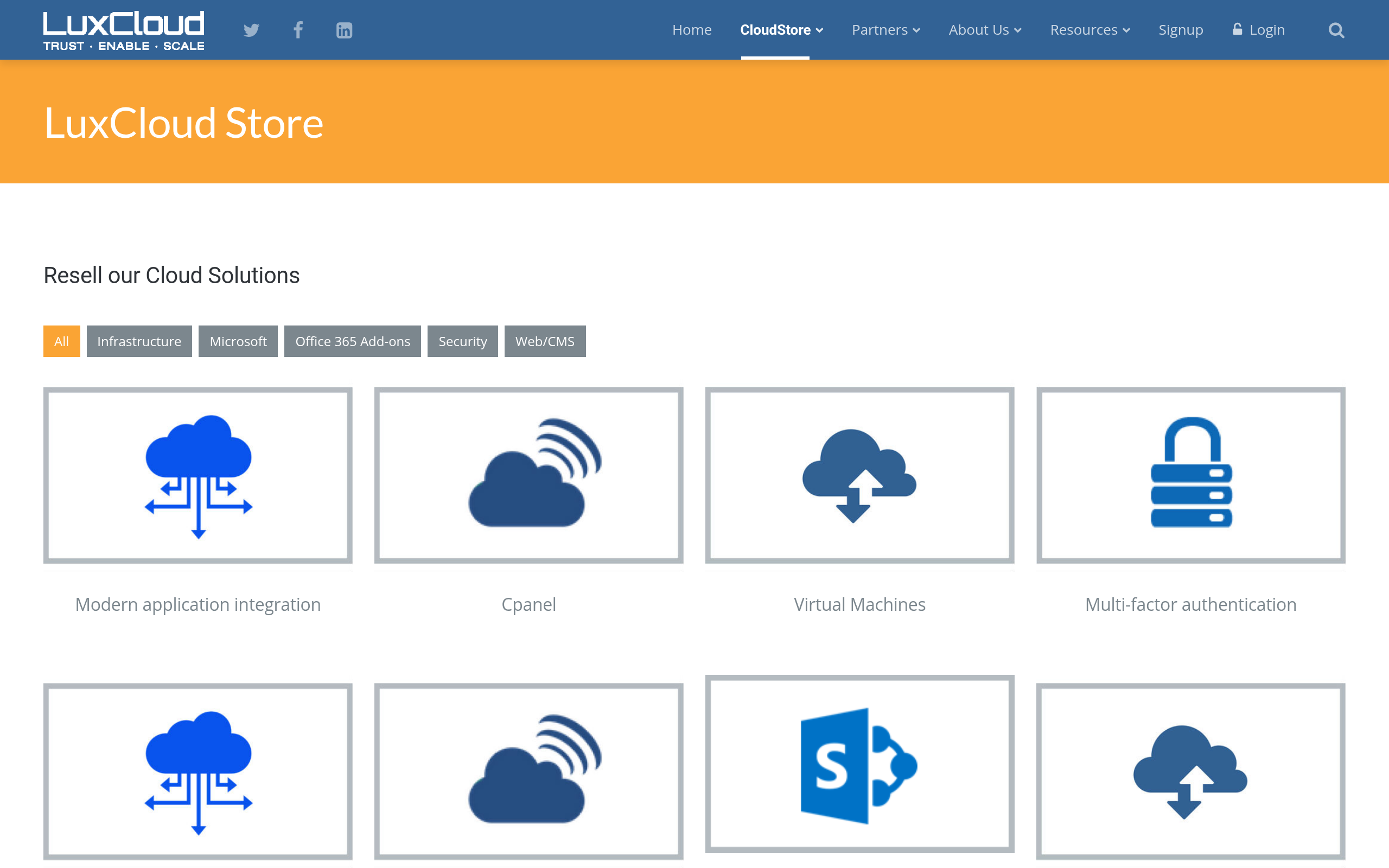Open the Multi-factor authentication title link

pyautogui.click(x=1190, y=604)
